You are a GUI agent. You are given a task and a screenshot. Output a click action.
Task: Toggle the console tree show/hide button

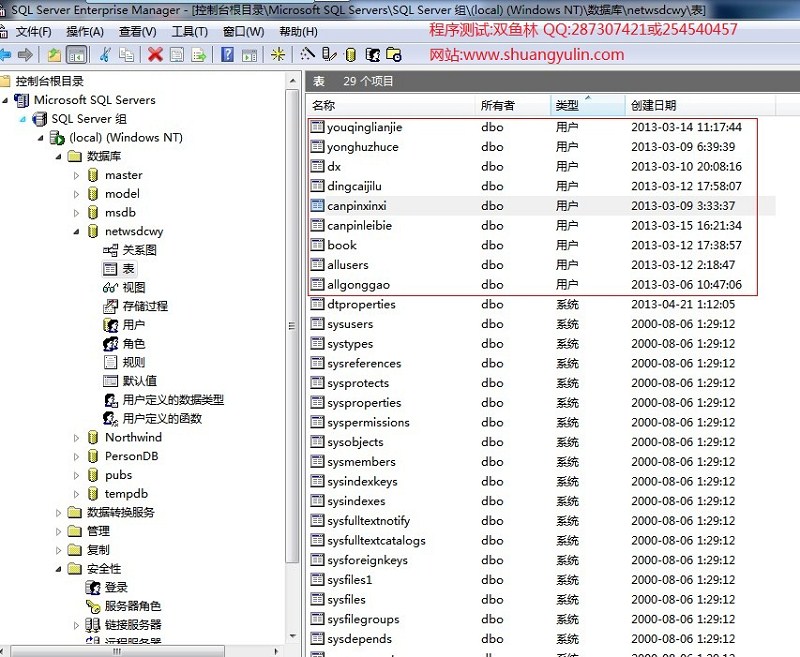pyautogui.click(x=77, y=55)
